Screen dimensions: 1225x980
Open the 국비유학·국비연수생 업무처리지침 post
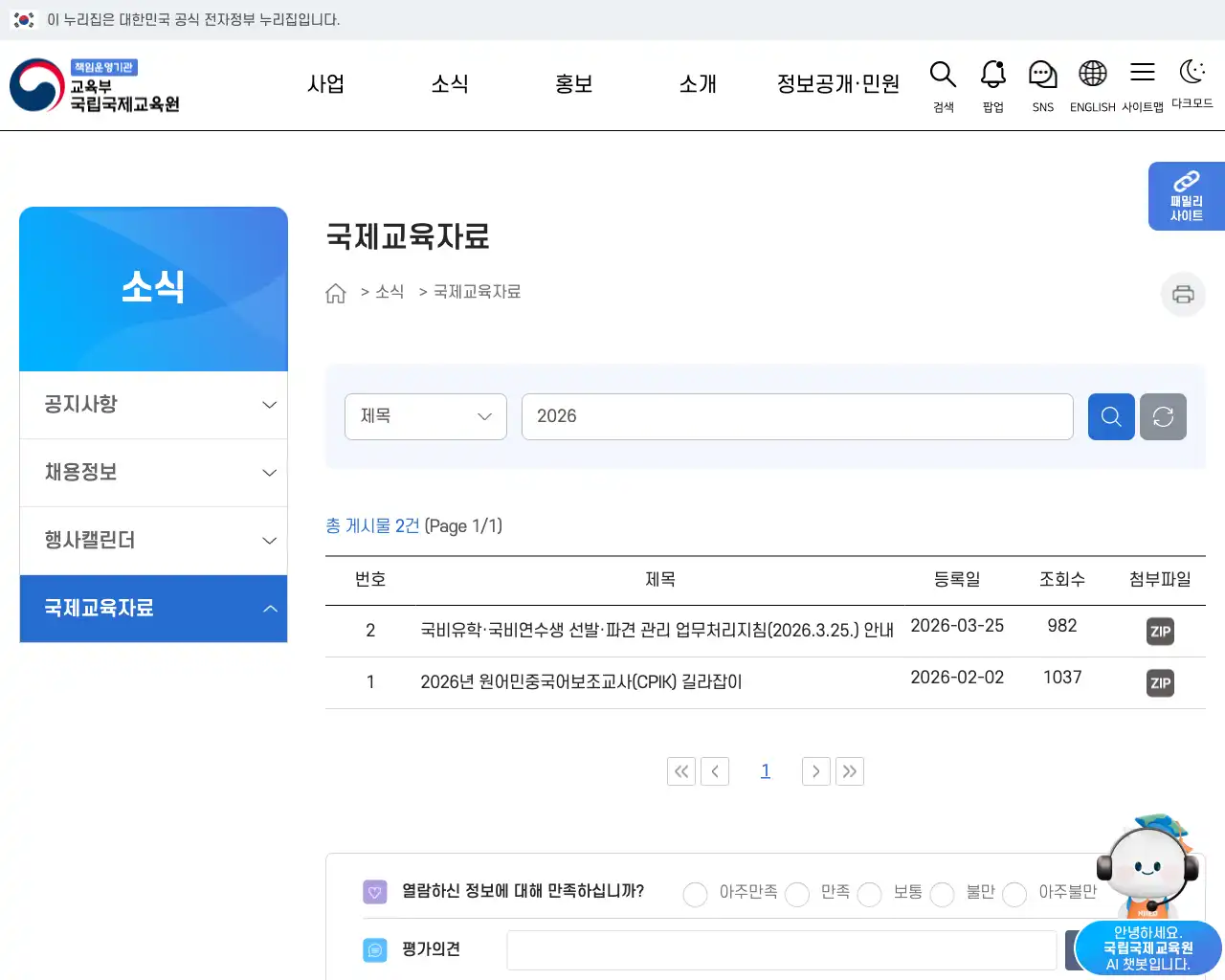point(657,631)
